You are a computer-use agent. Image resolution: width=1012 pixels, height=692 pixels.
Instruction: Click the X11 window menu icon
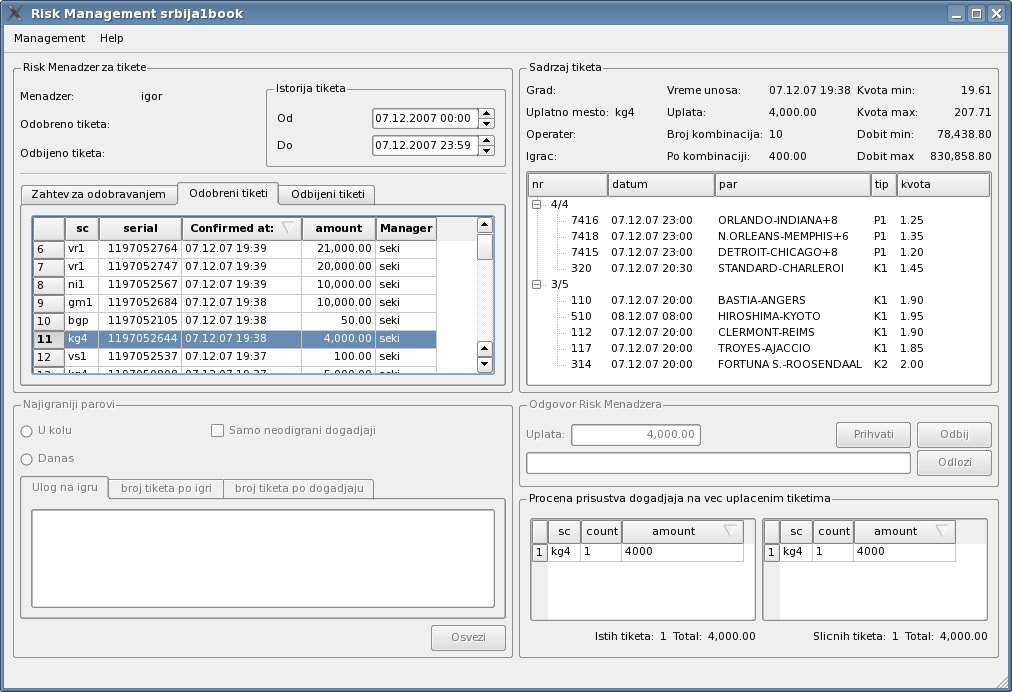(15, 13)
